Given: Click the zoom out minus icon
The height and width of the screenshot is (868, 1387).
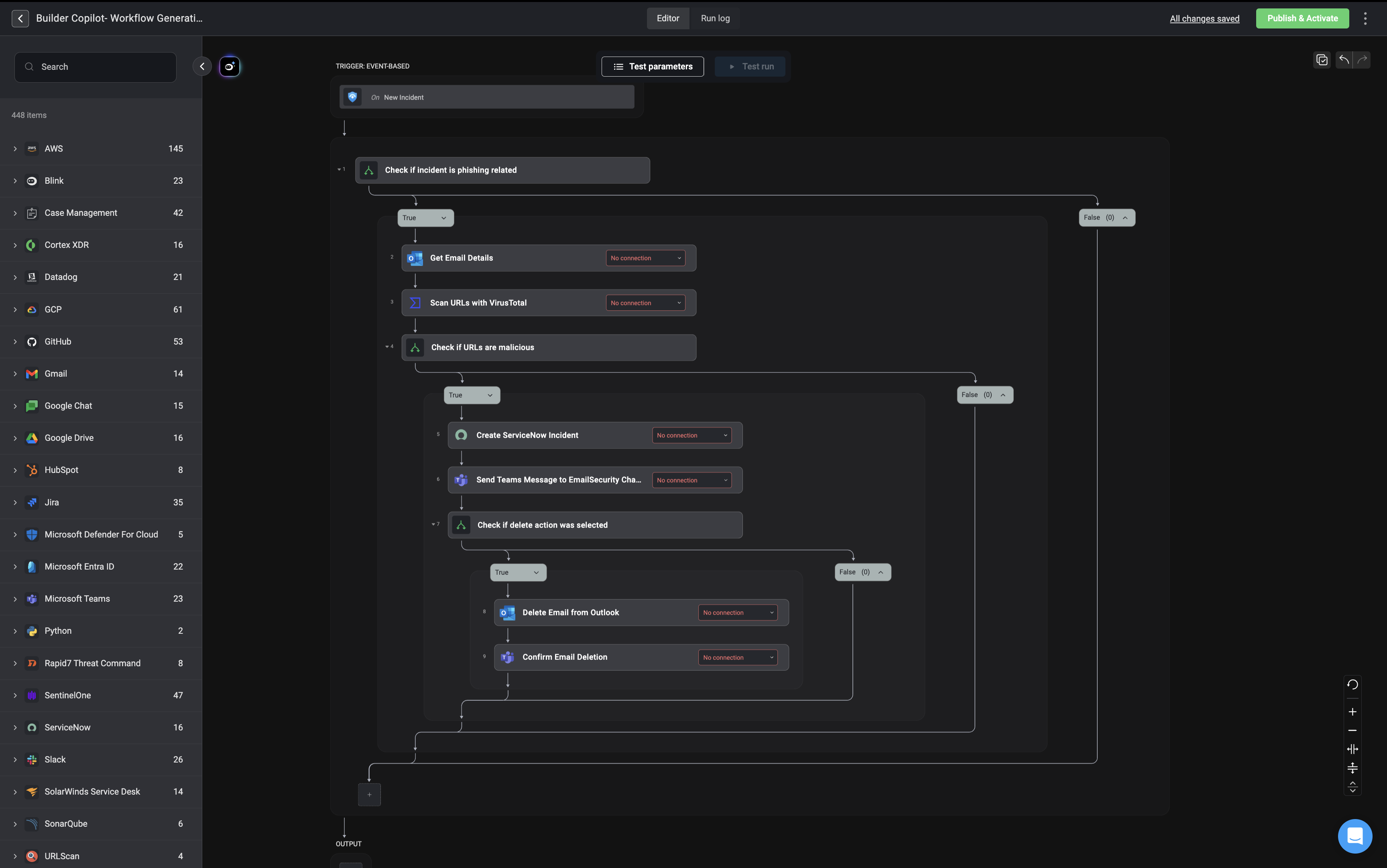Looking at the screenshot, I should click(1352, 730).
